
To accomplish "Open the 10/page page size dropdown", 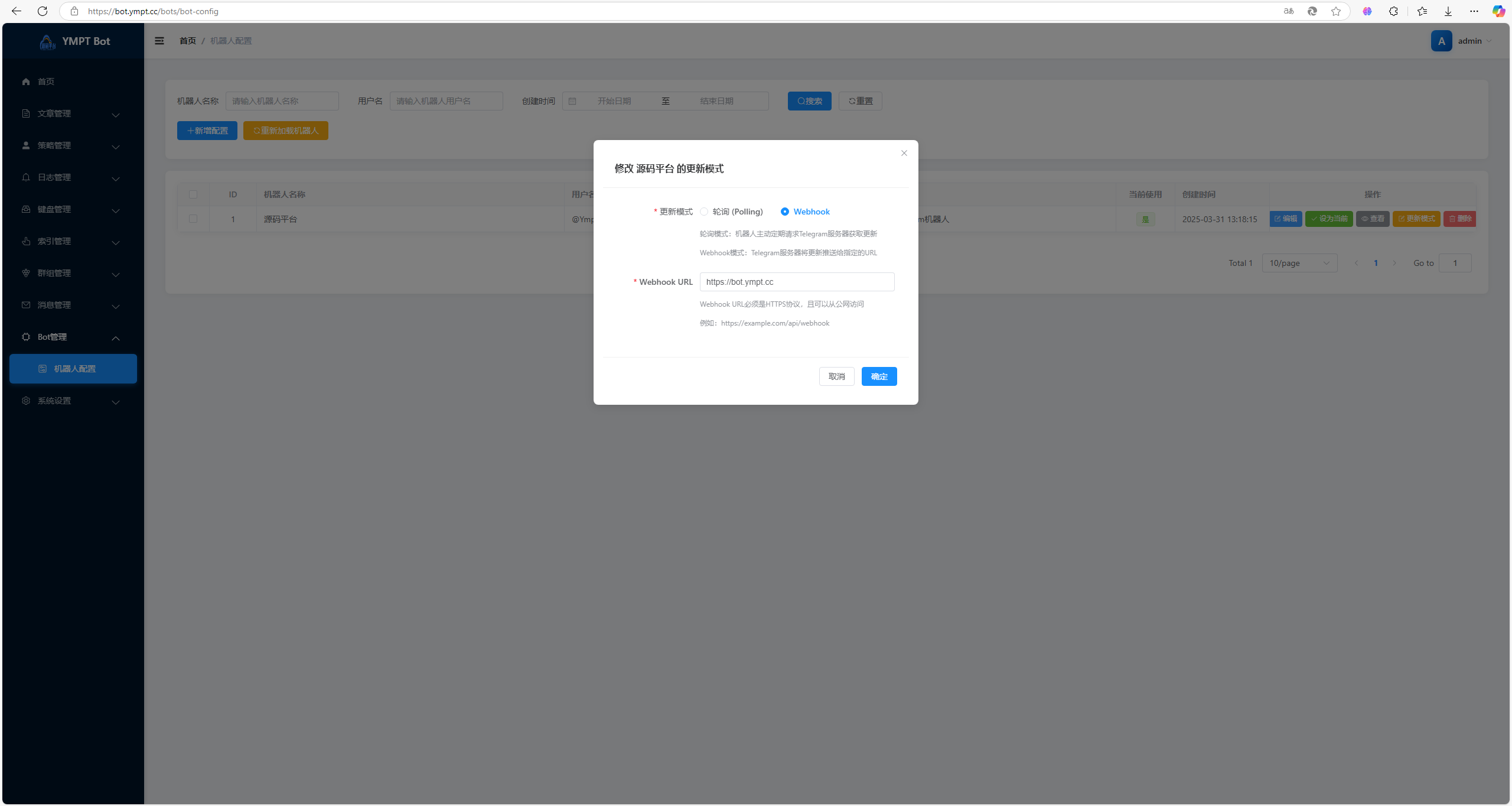I will (1299, 263).
